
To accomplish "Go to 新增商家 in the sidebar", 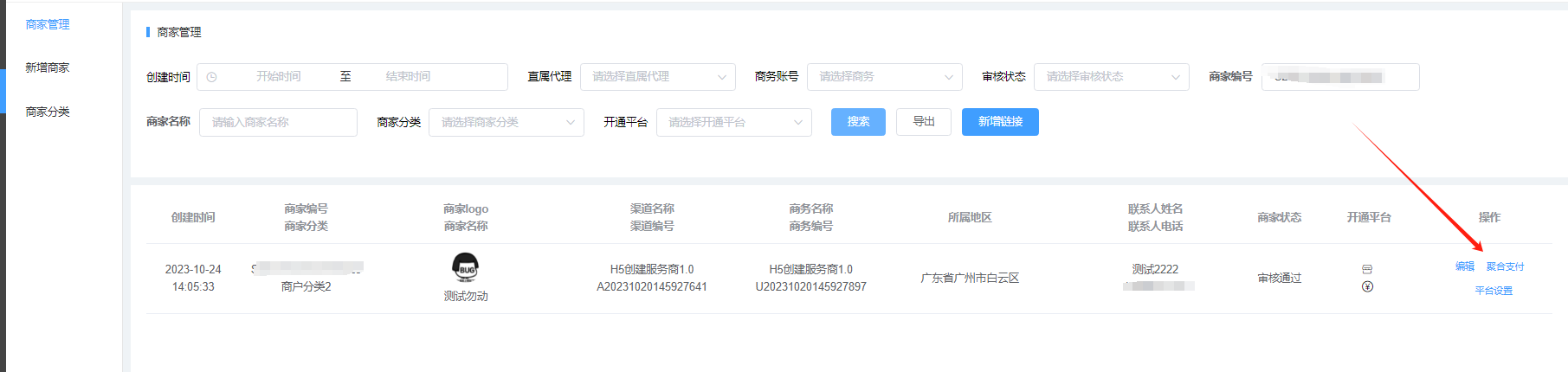I will coord(48,67).
